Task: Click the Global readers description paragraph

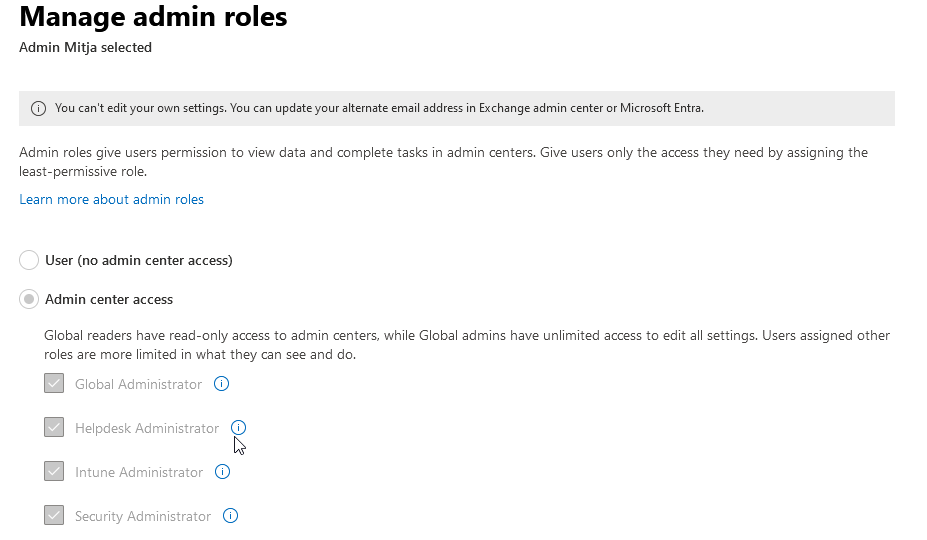Action: (466, 345)
